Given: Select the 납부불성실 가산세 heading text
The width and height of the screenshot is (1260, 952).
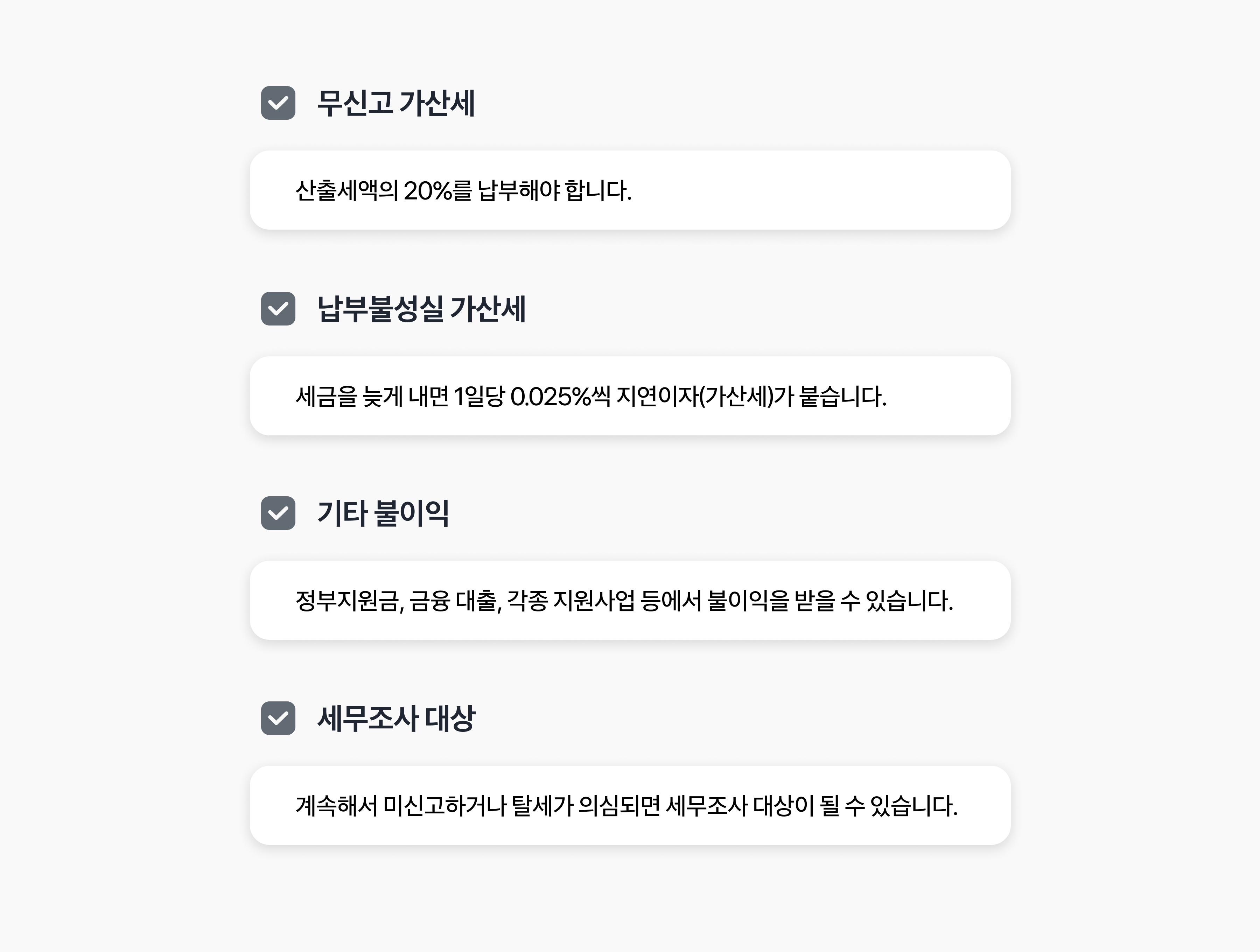Looking at the screenshot, I should 421,309.
